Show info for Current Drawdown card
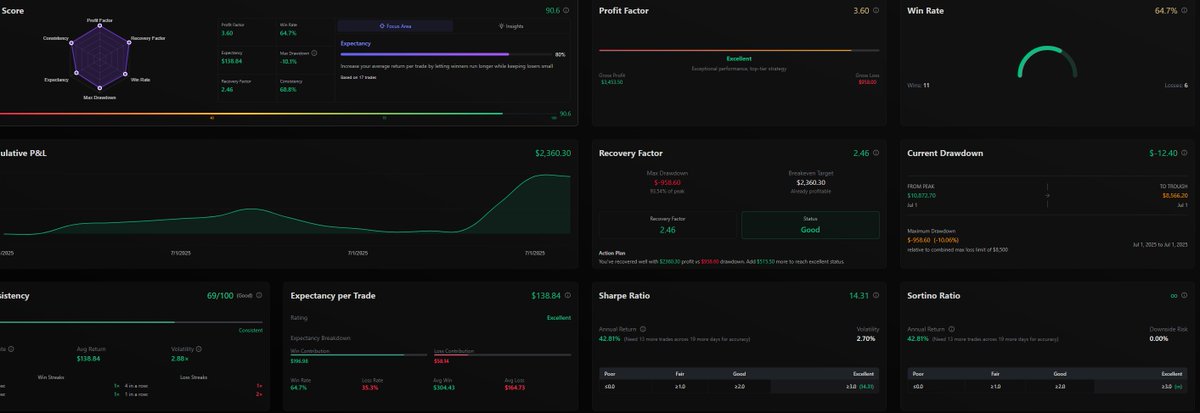 point(1185,154)
